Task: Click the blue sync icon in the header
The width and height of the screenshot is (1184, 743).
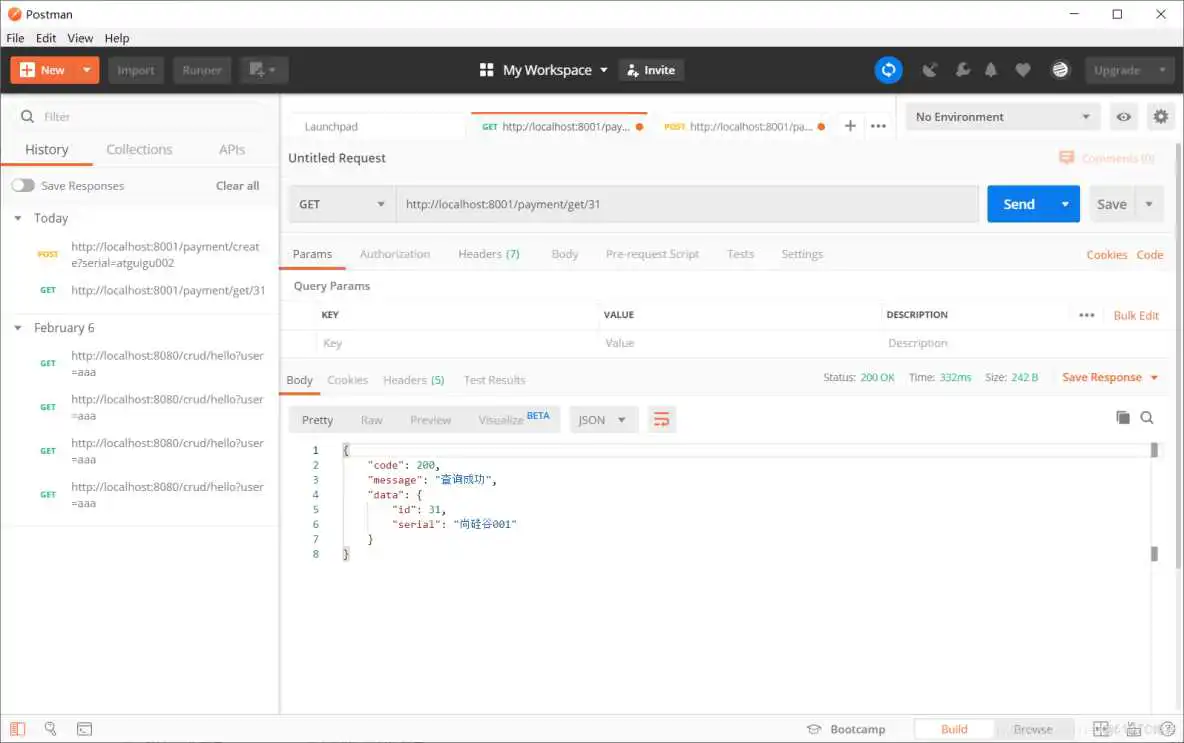Action: [x=888, y=70]
